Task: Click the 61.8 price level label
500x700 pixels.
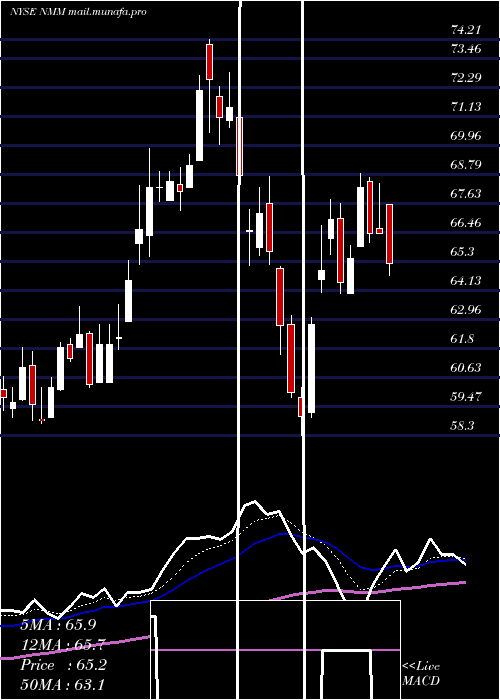Action: [x=462, y=338]
